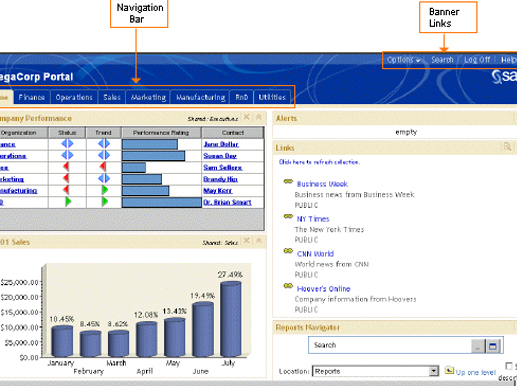Click the link icon beside Business Week
Screen dimensions: 517x386
pyautogui.click(x=288, y=182)
